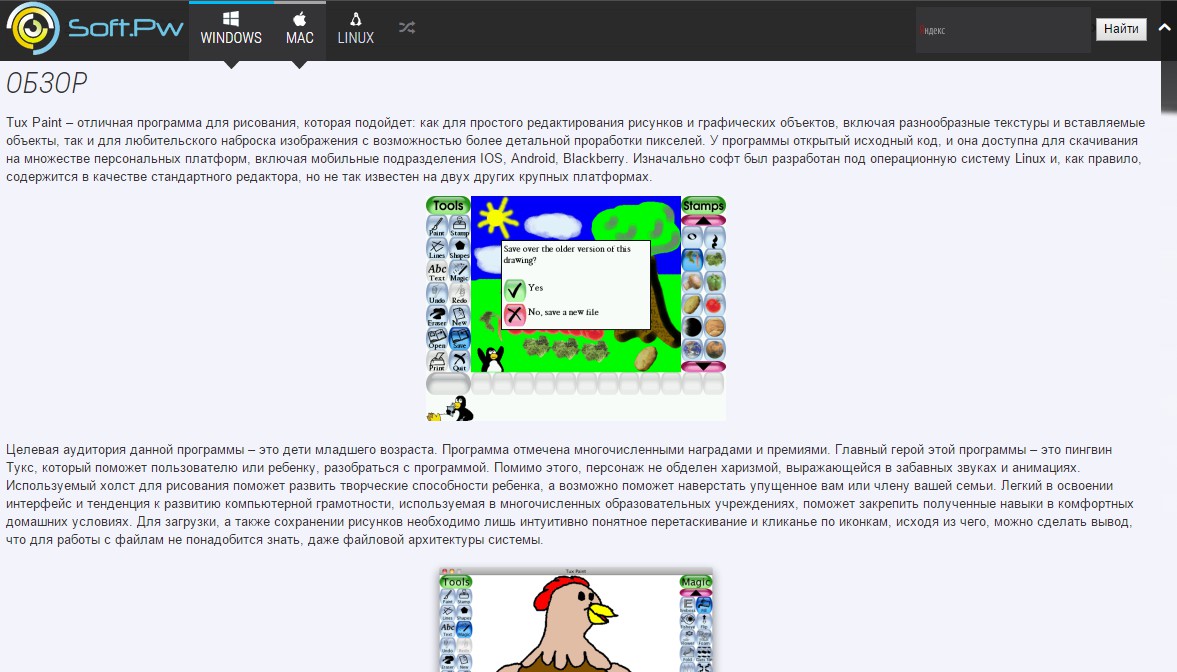This screenshot has width=1177, height=672.
Task: Switch to the WINDOWS tab
Action: coord(231,30)
